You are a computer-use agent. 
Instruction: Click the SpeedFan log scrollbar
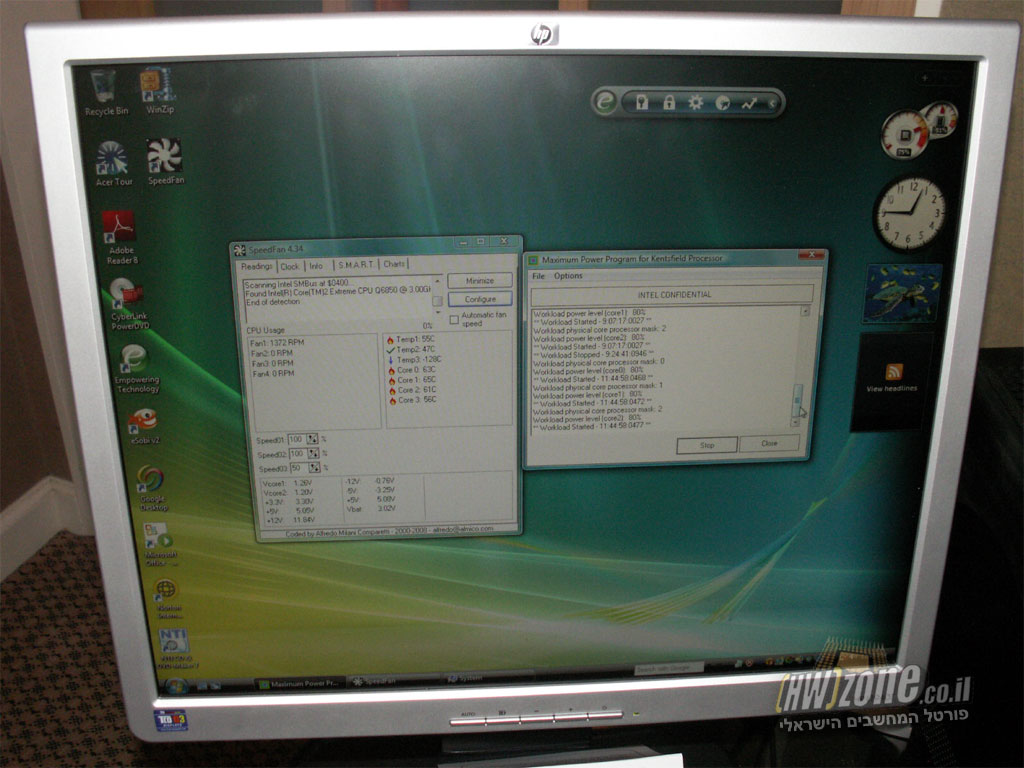pos(438,297)
